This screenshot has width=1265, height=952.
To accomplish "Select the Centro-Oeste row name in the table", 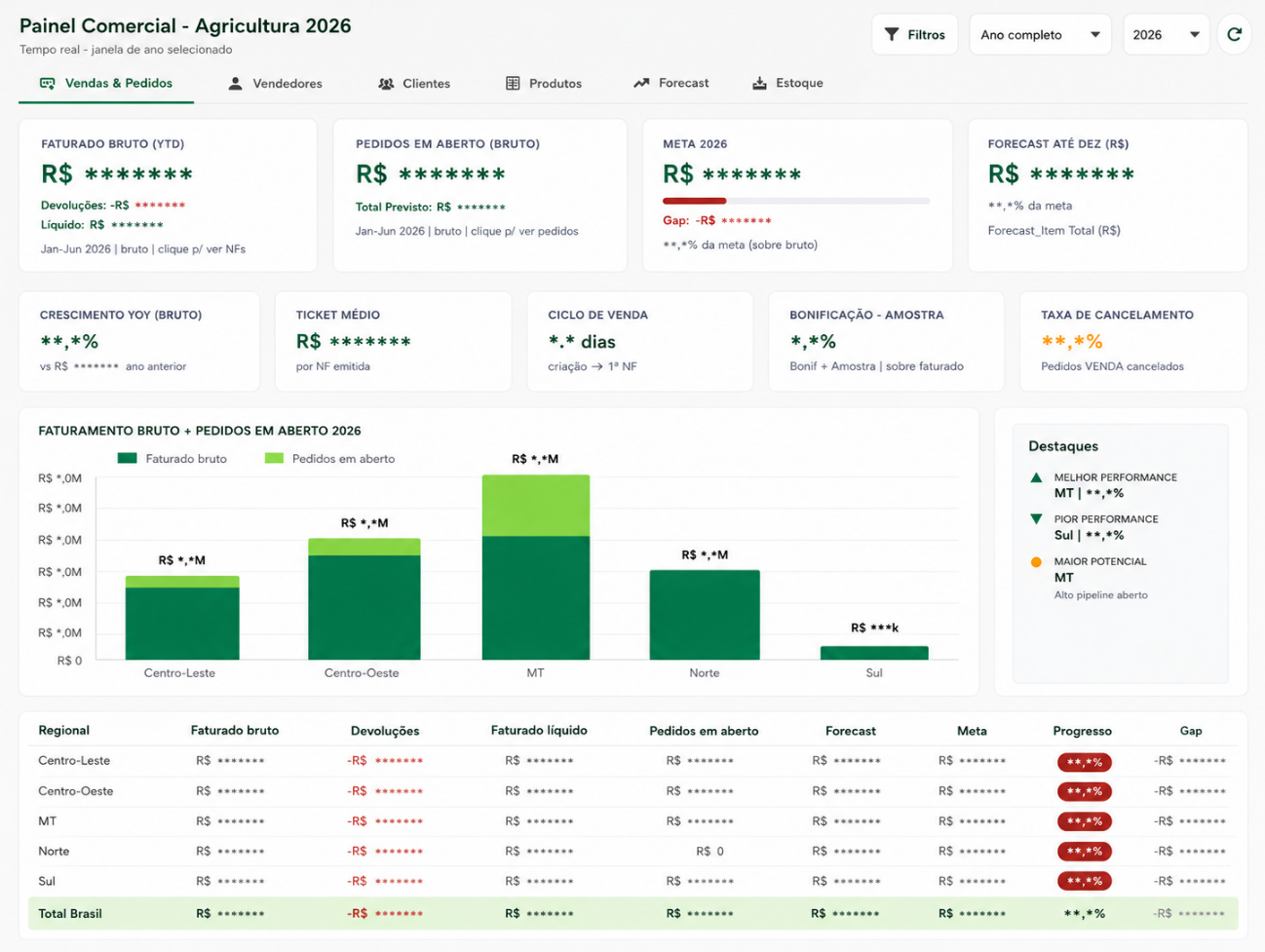I will [76, 790].
